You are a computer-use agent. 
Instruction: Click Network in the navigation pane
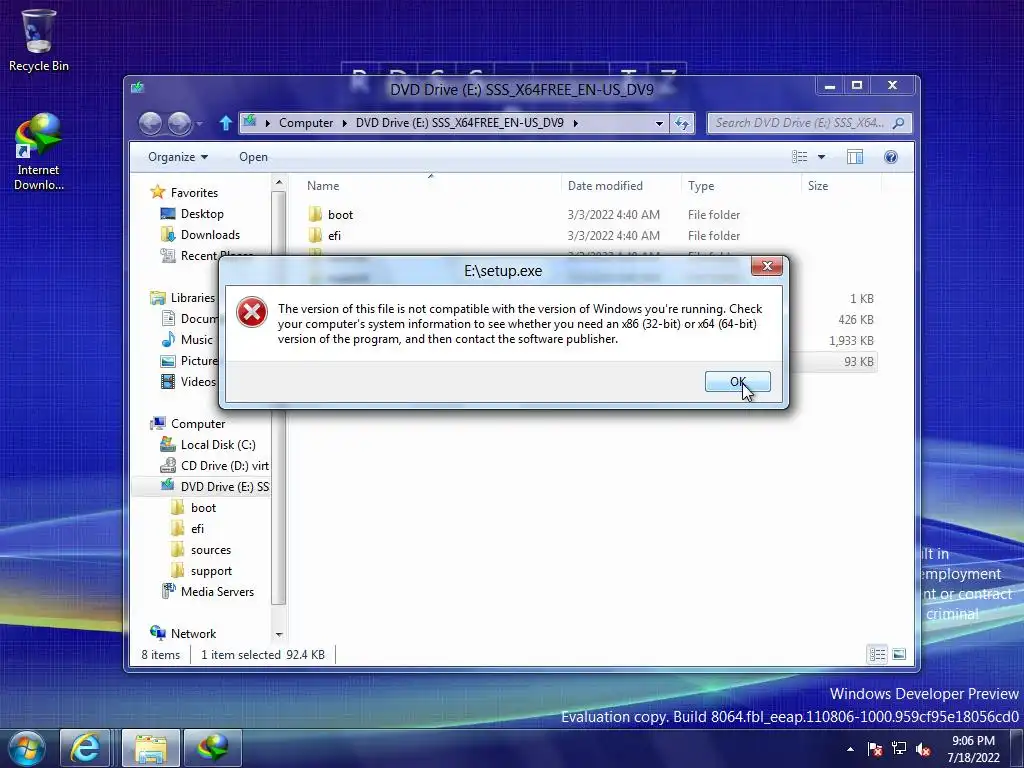(x=193, y=633)
